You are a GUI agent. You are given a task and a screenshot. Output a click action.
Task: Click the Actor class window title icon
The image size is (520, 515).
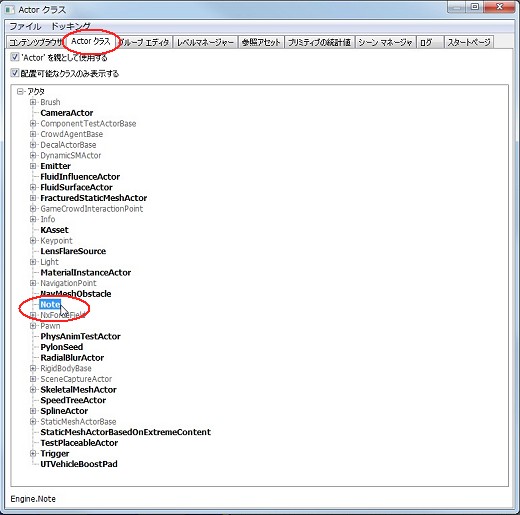click(10, 9)
